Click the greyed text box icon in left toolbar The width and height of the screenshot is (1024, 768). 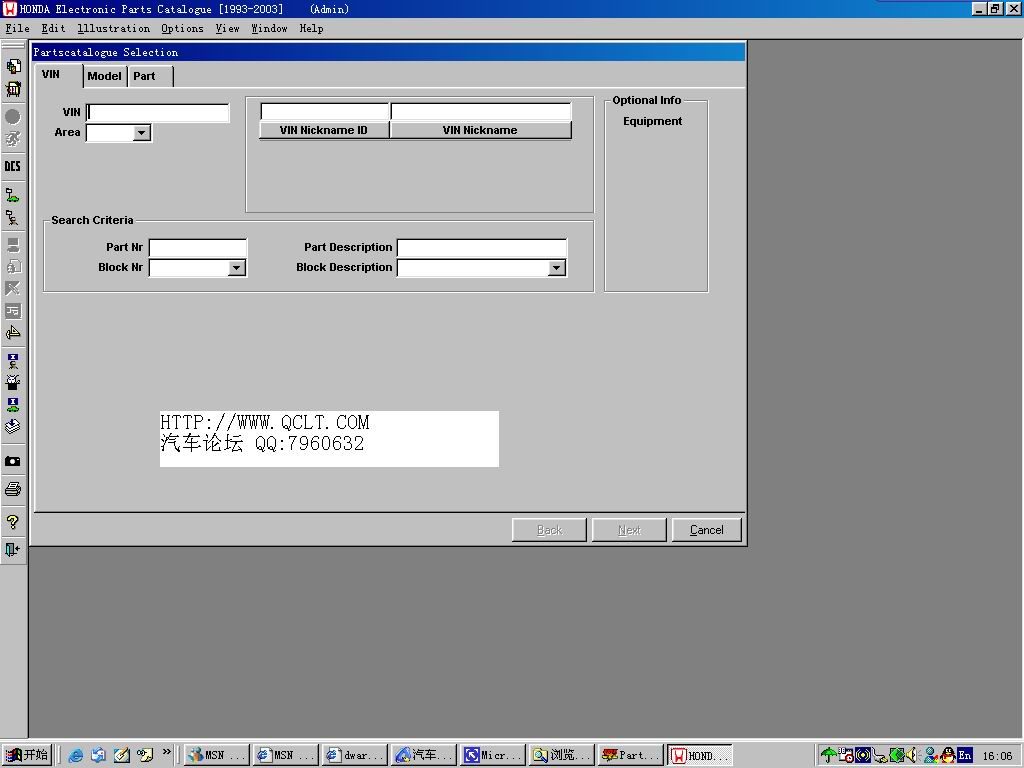coord(12,311)
